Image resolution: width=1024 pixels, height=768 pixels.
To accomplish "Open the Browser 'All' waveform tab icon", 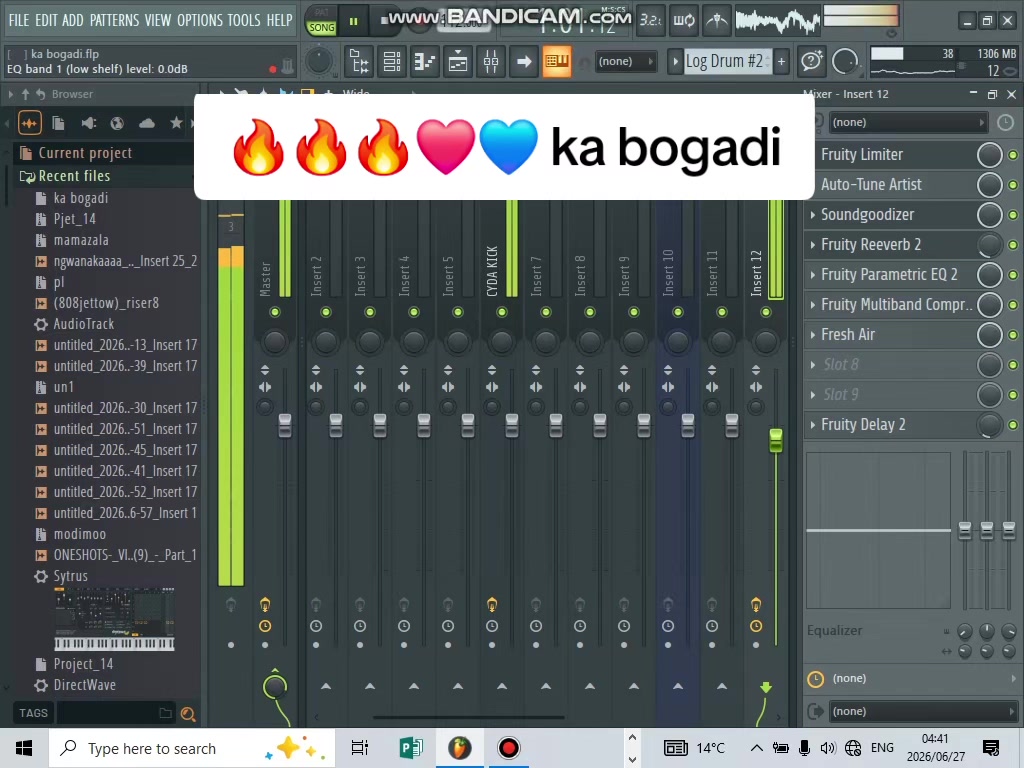I will coord(29,123).
